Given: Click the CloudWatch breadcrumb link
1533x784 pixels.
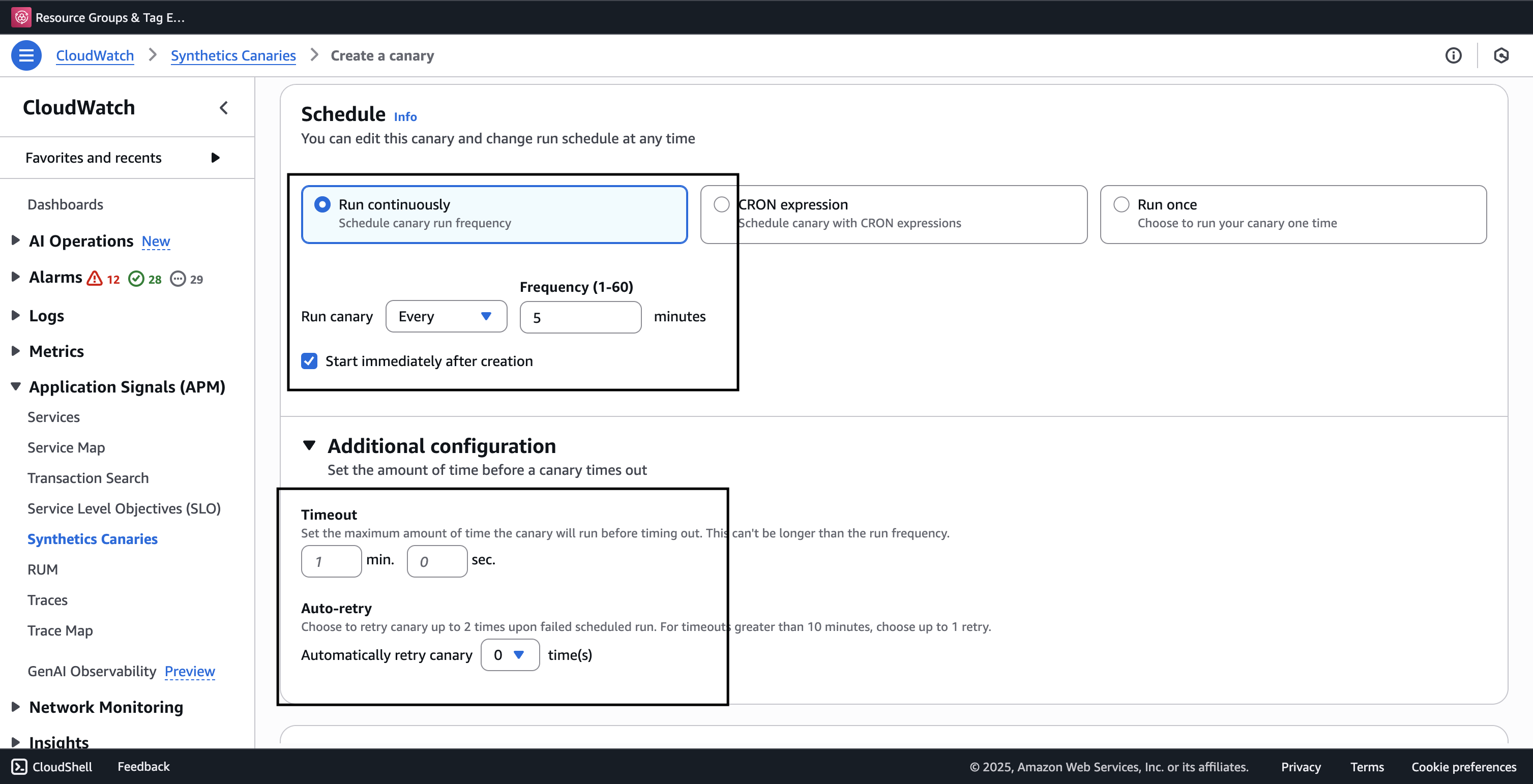Looking at the screenshot, I should 95,55.
